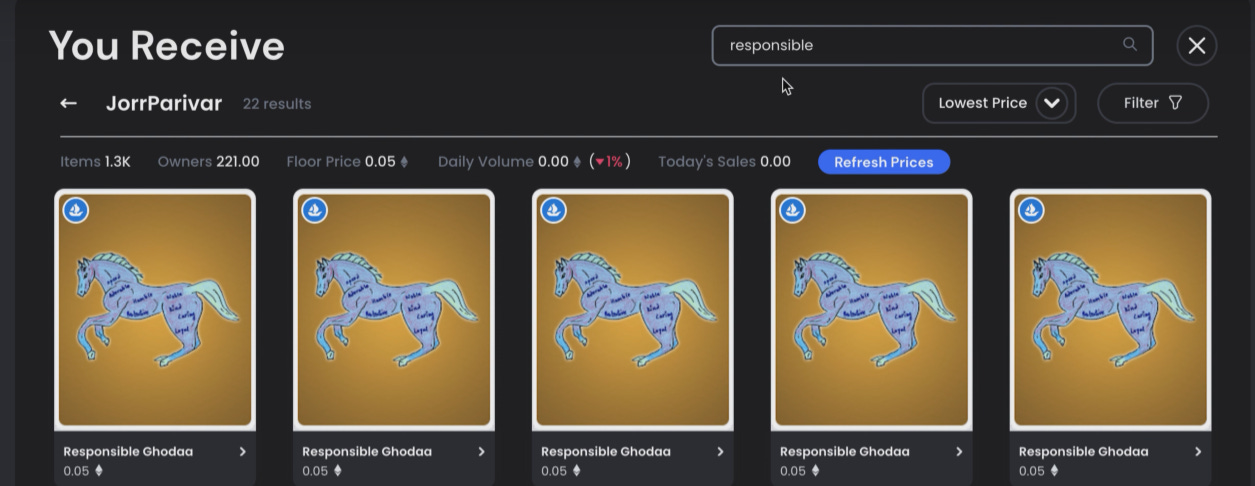The image size is (1255, 486).
Task: Select the first horse NFT thumbnail
Action: point(155,310)
